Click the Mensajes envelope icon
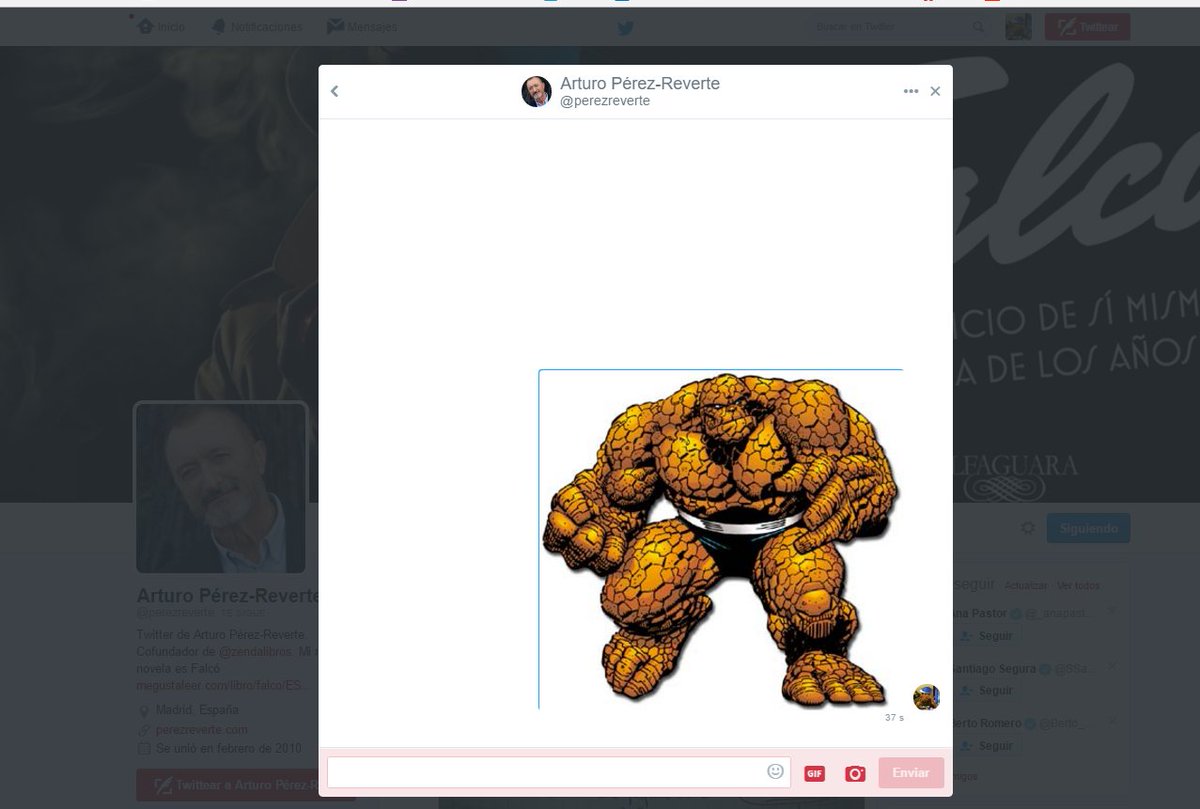Screen dimensions: 1200x809 [x=335, y=27]
